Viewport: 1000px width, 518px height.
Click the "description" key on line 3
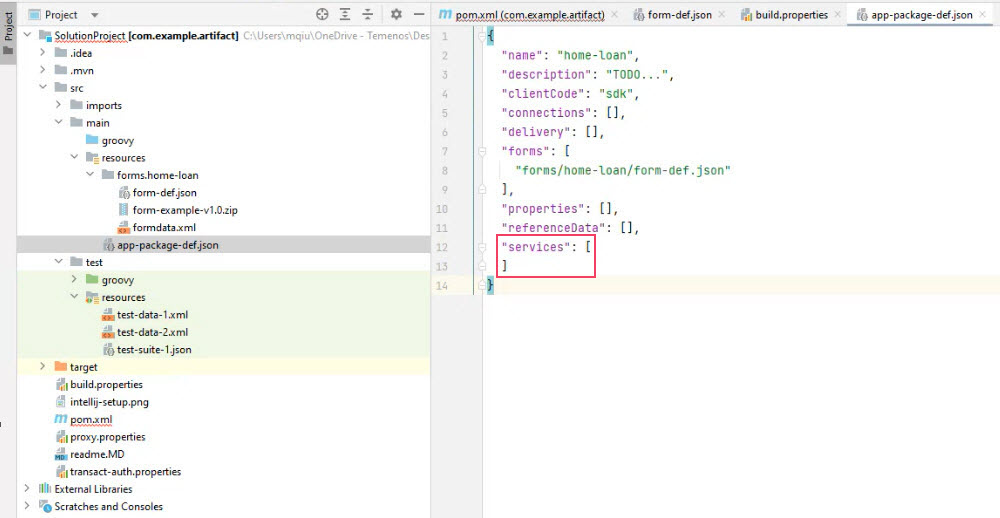click(x=547, y=75)
